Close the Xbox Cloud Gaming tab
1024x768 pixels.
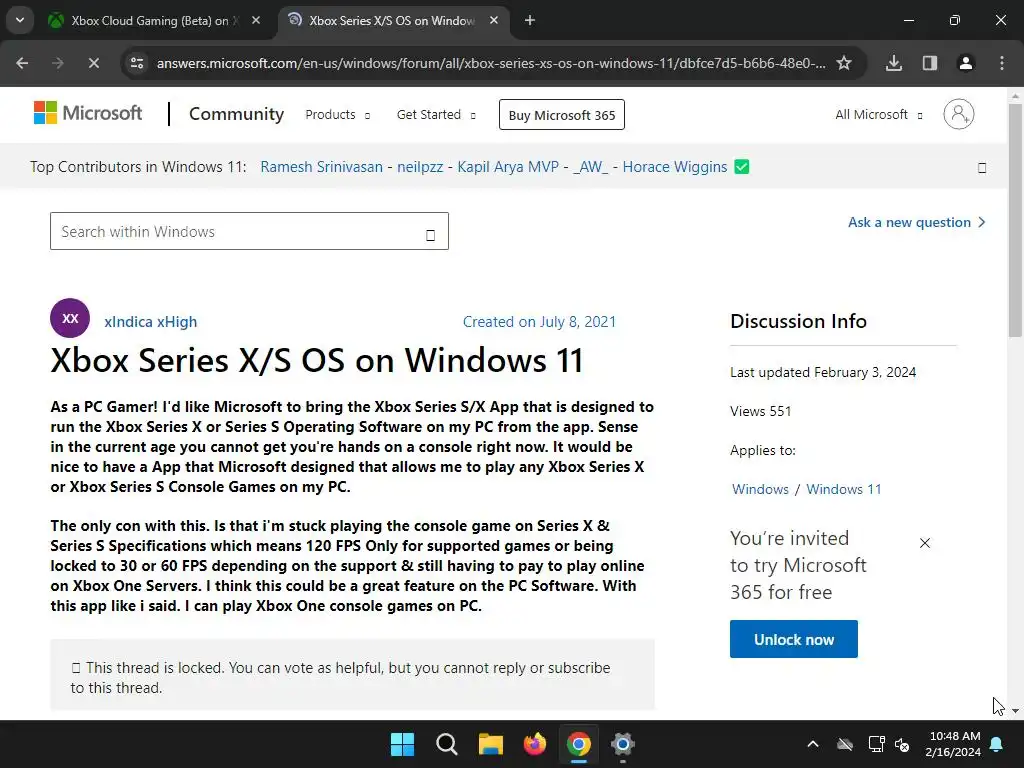point(256,20)
